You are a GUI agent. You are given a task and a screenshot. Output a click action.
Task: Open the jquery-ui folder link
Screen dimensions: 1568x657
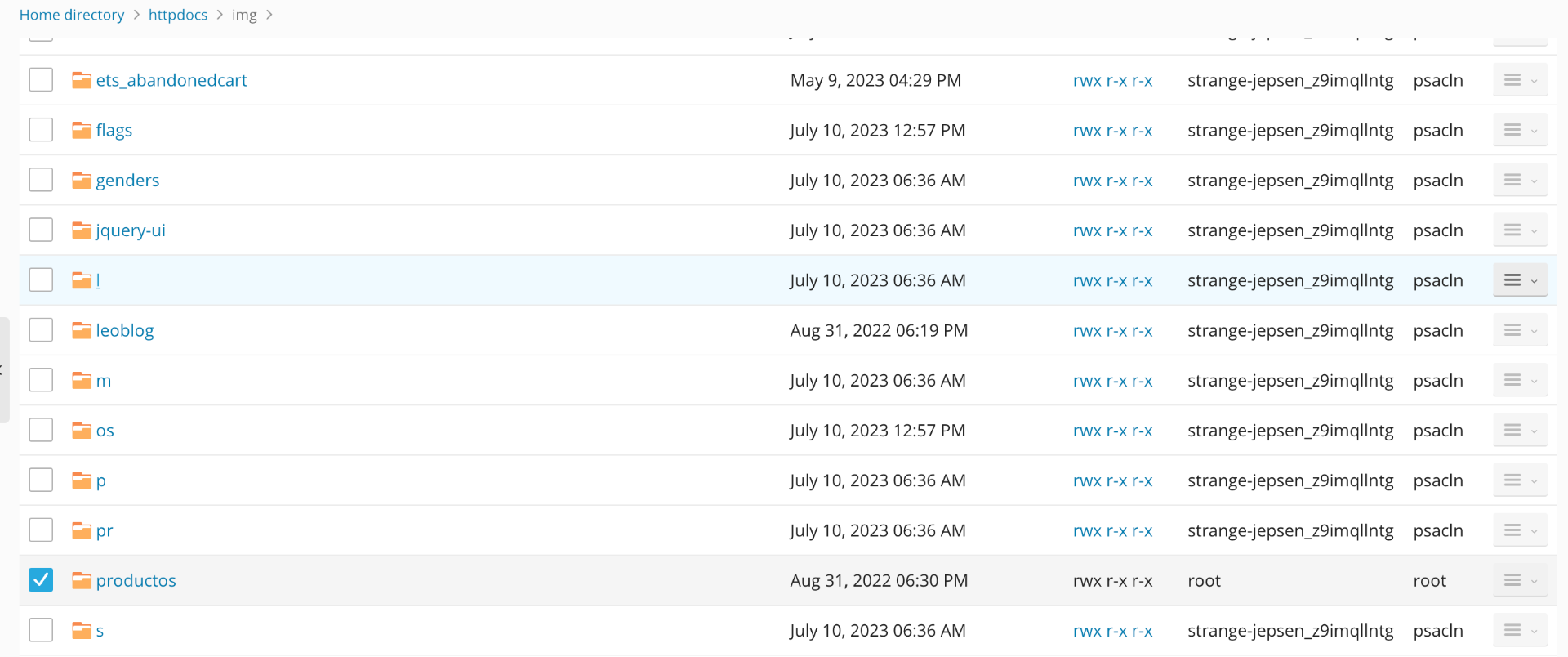click(x=131, y=230)
